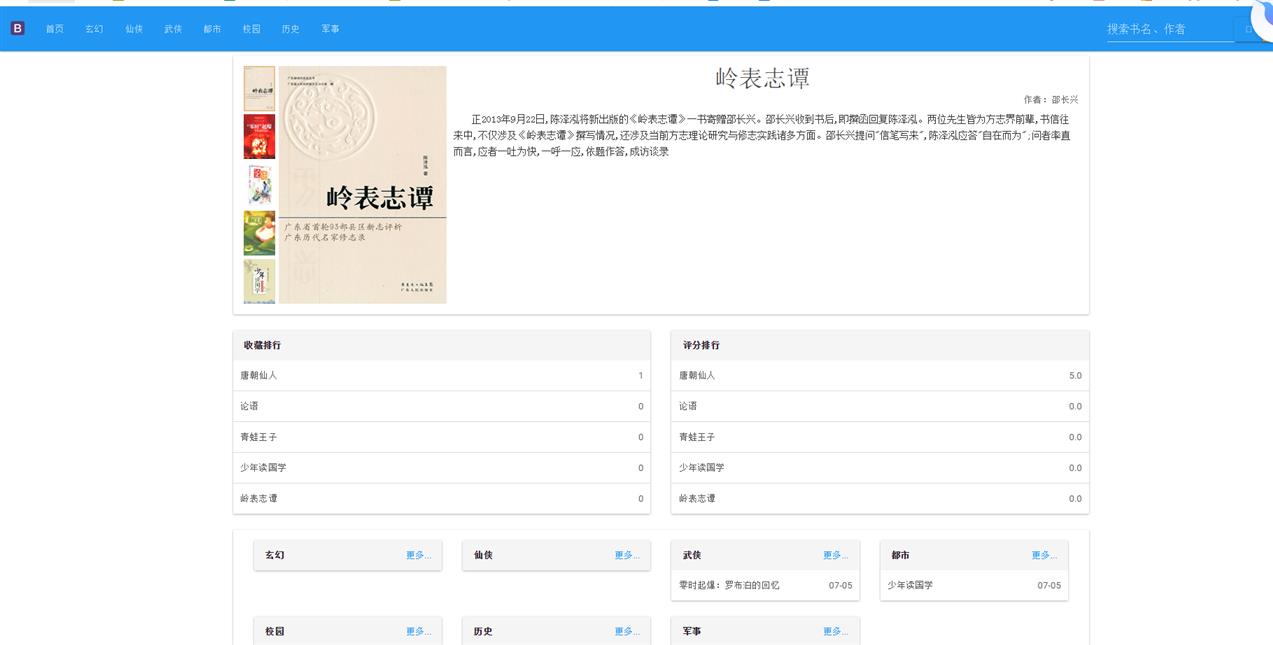
Task: Click the purple B logo icon
Action: tap(17, 29)
